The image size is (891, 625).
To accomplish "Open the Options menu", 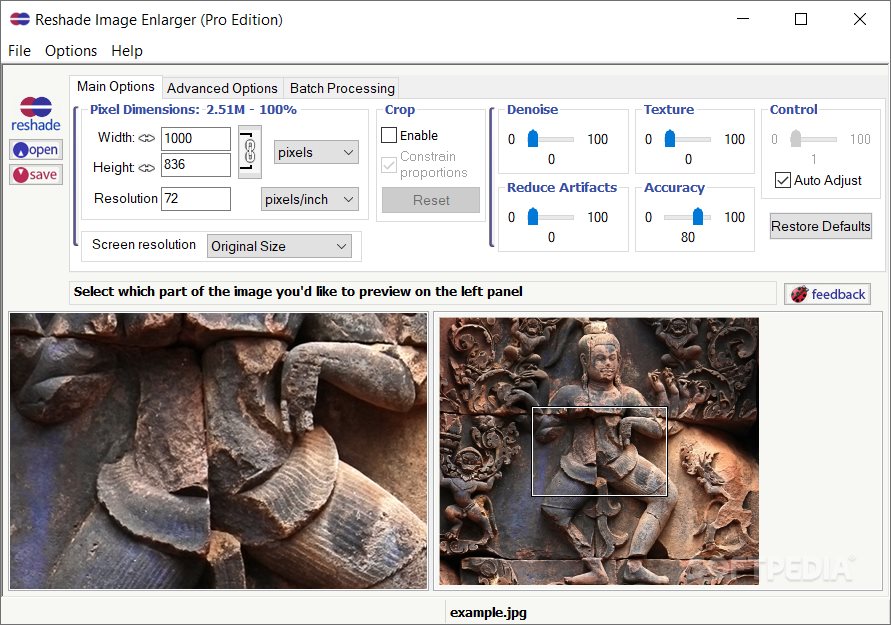I will pyautogui.click(x=71, y=51).
